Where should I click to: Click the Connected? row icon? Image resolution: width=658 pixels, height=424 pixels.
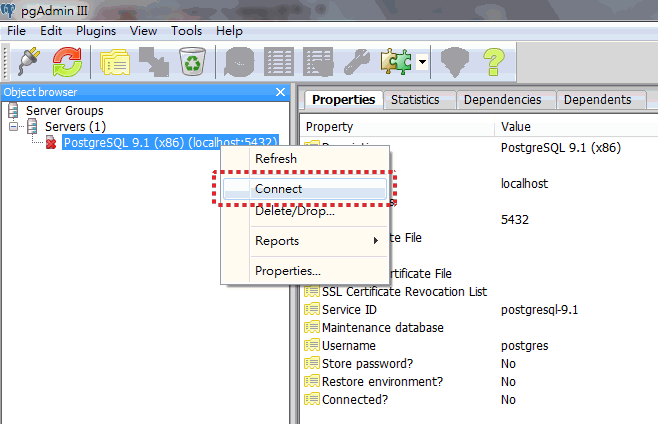312,399
